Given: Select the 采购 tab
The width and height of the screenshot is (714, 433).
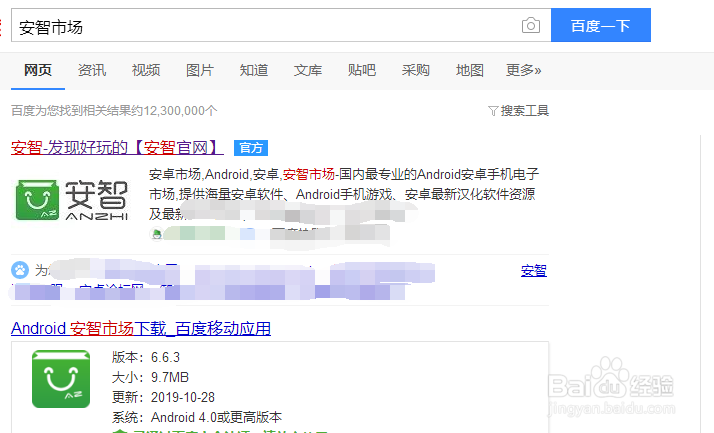Looking at the screenshot, I should [416, 70].
